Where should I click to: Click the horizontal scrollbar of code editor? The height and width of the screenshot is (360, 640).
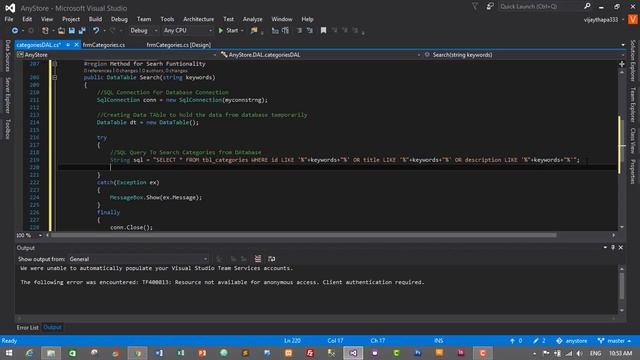(304, 236)
